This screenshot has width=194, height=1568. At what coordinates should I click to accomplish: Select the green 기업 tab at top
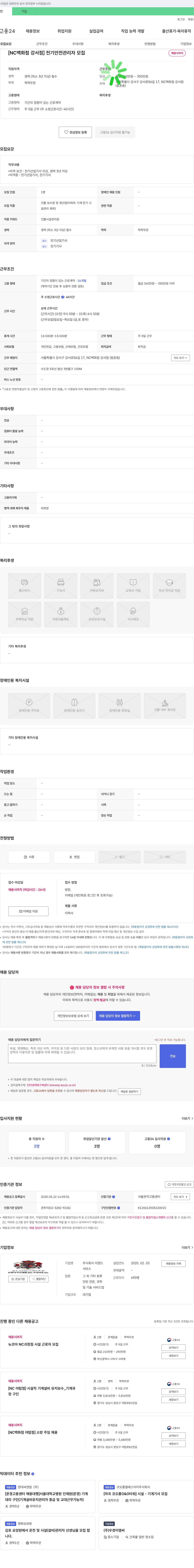24,12
